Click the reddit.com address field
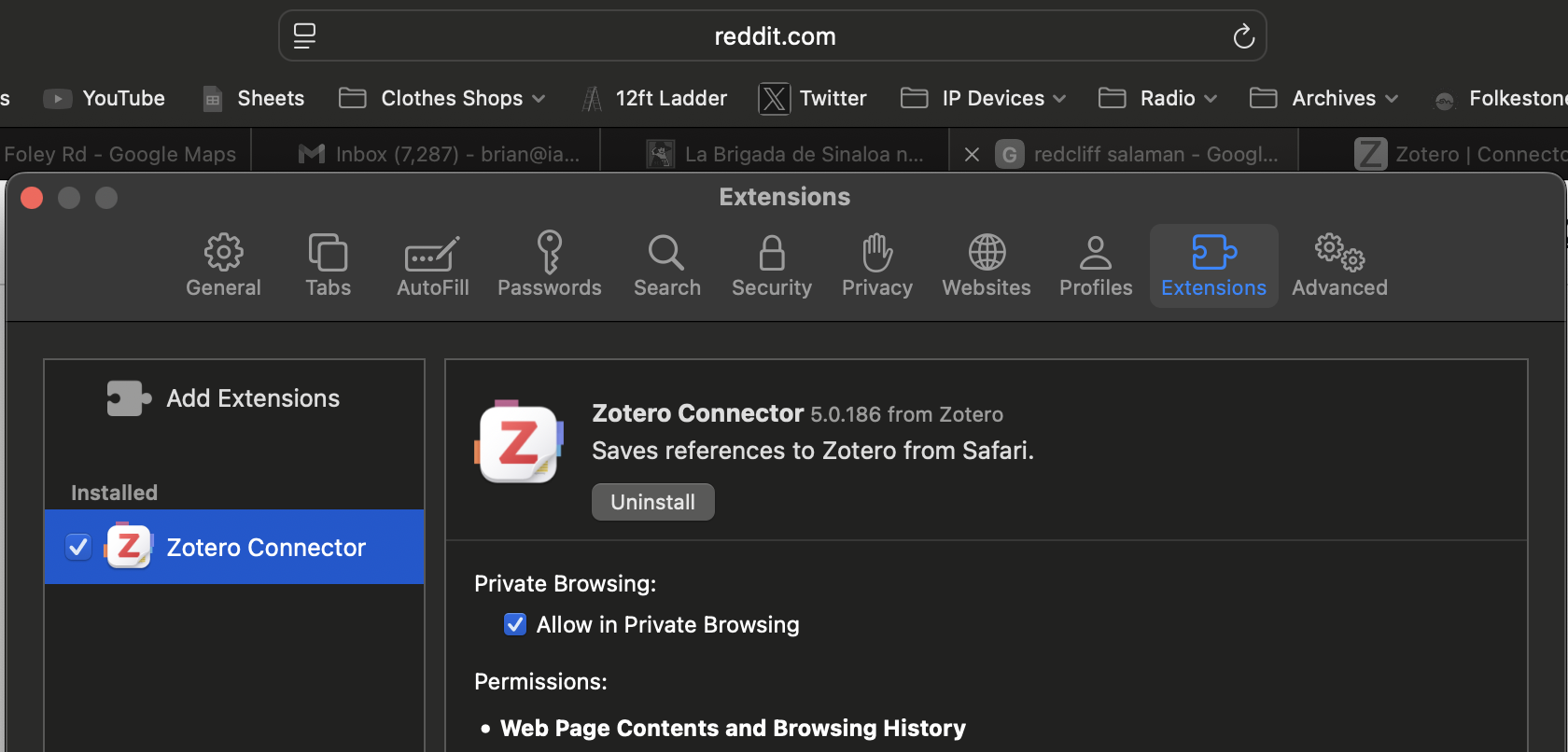The image size is (1568, 752). tap(773, 36)
